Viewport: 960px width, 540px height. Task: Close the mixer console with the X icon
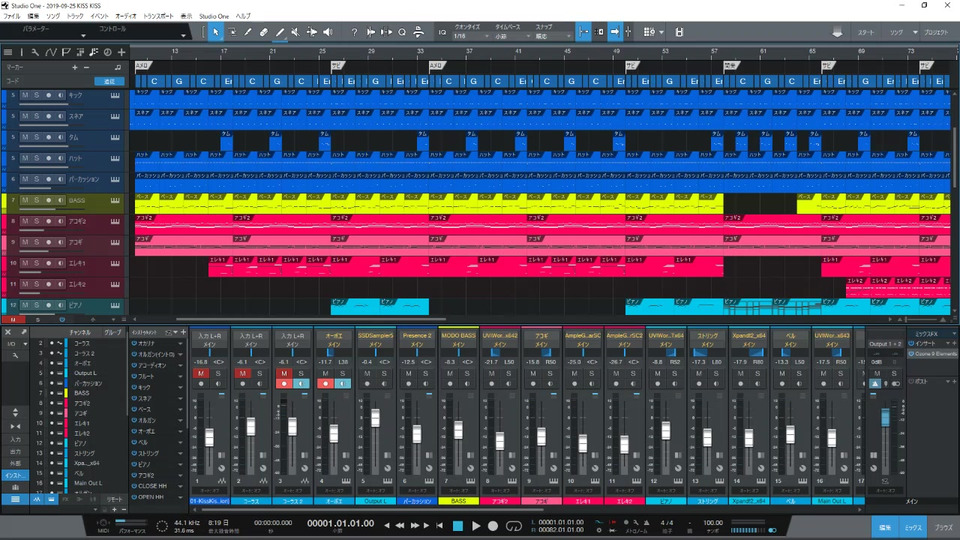(8, 332)
